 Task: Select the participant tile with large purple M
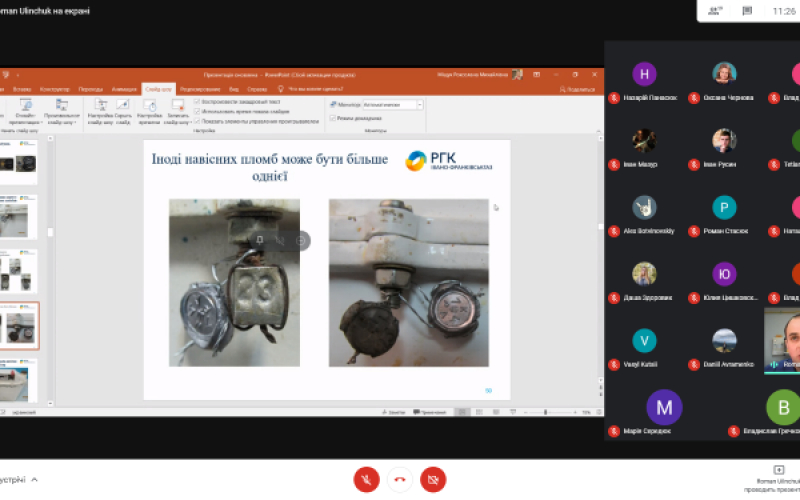(664, 412)
